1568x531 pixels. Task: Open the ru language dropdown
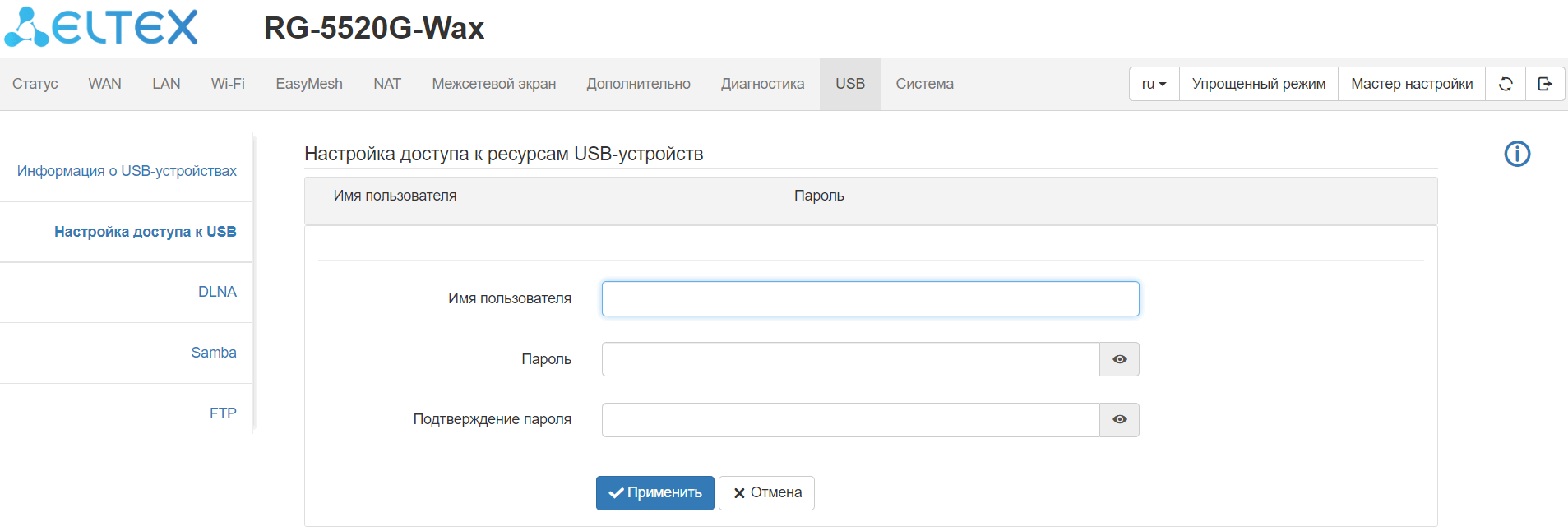(x=1154, y=84)
